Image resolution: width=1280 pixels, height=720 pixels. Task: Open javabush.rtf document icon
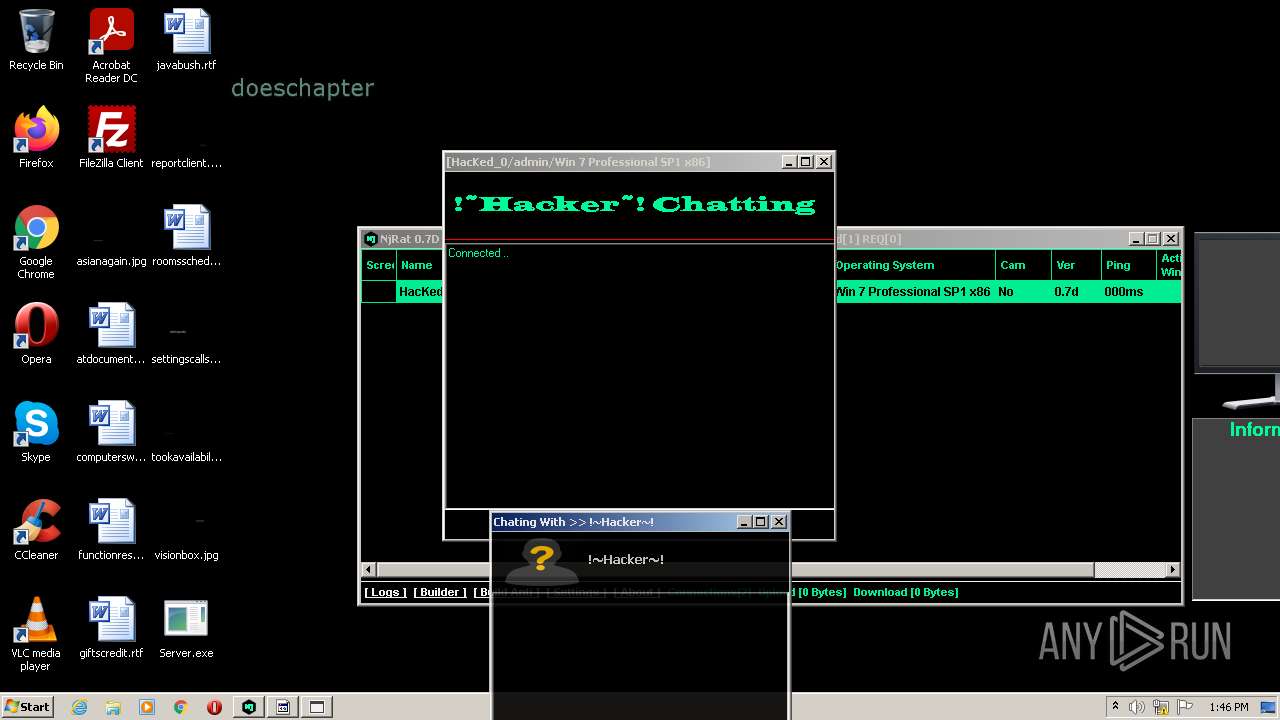(186, 40)
